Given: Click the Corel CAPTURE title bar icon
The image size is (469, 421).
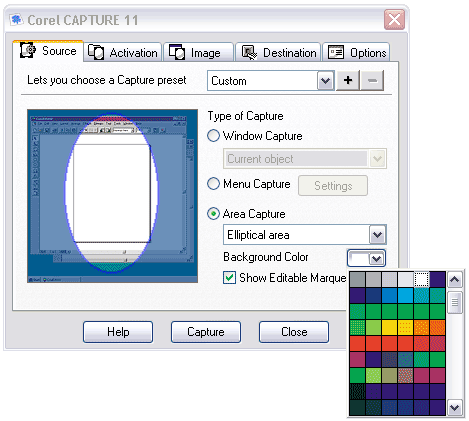Looking at the screenshot, I should (x=16, y=20).
